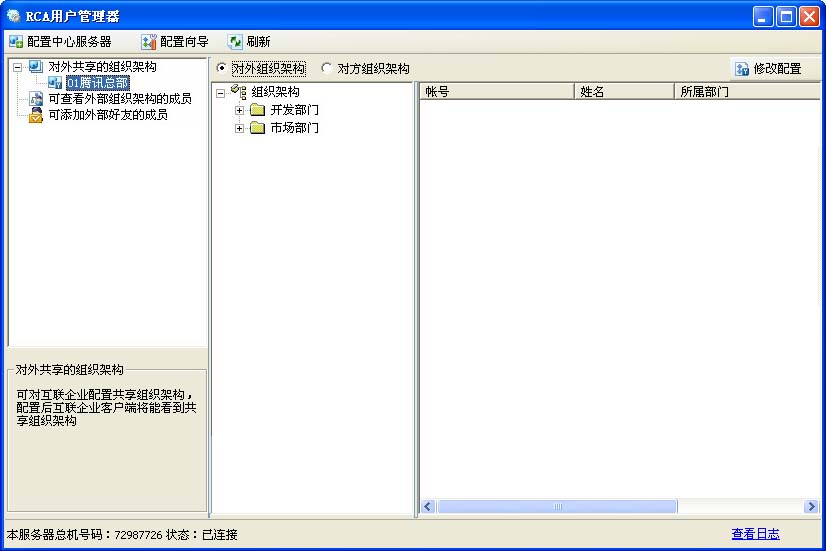Click the 配置向导 wizard icon
Screen dimensions: 826x551
[x=149, y=42]
